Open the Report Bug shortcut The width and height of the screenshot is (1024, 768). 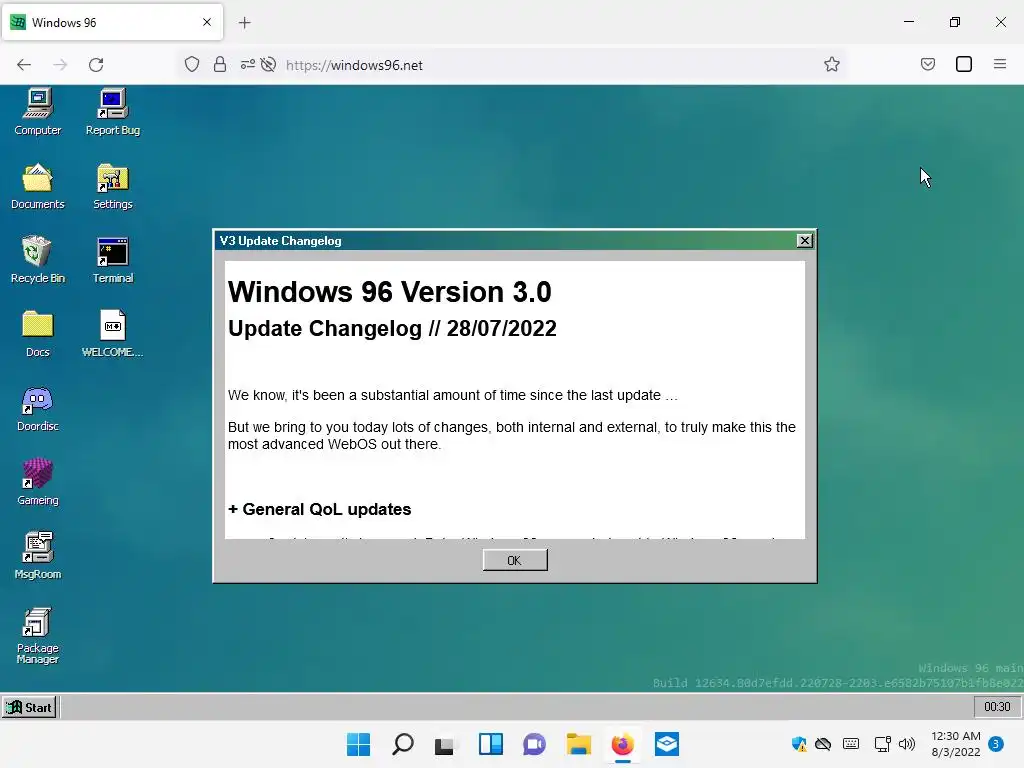pyautogui.click(x=113, y=112)
